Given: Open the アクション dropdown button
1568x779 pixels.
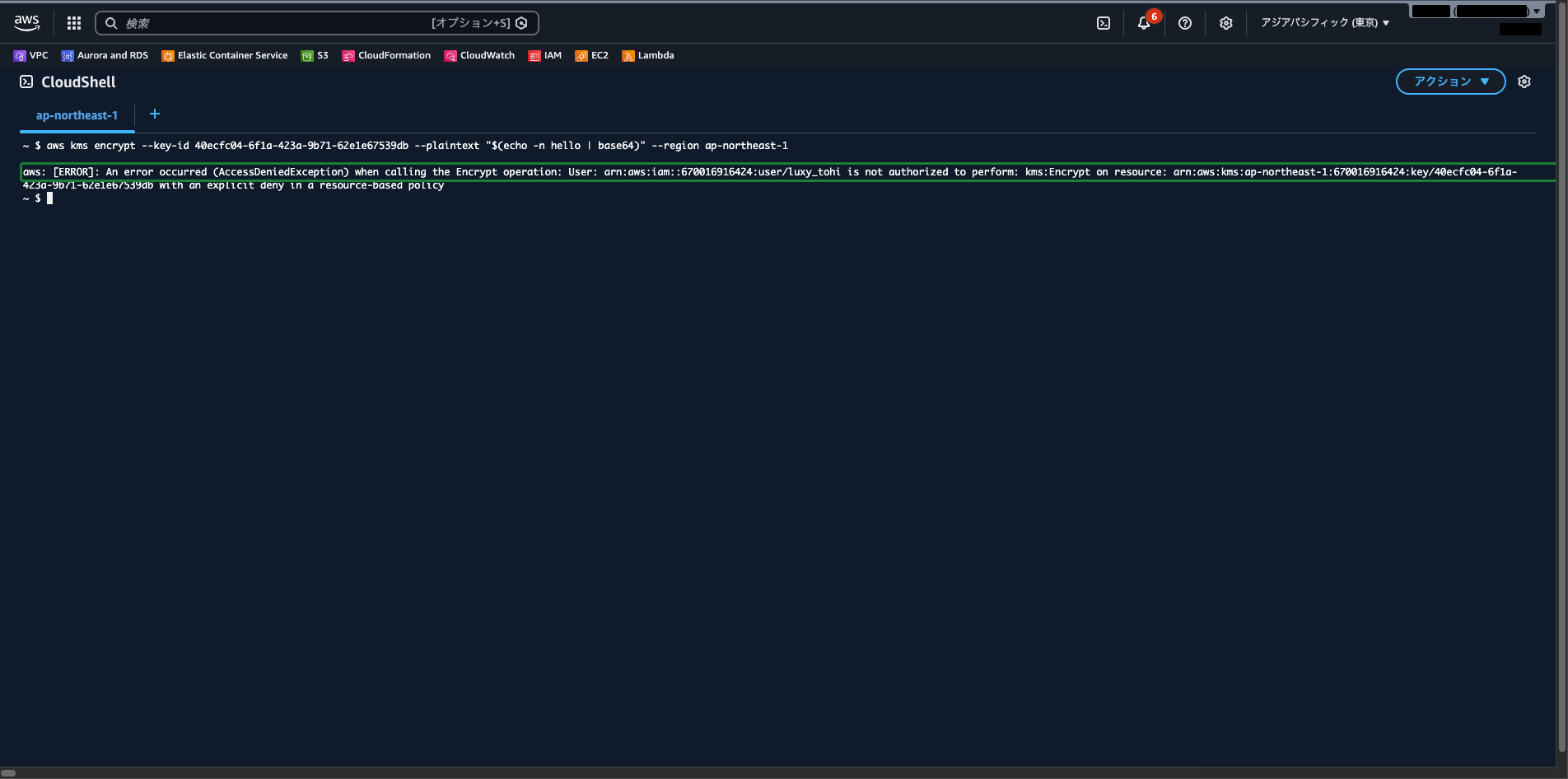Looking at the screenshot, I should tap(1451, 82).
